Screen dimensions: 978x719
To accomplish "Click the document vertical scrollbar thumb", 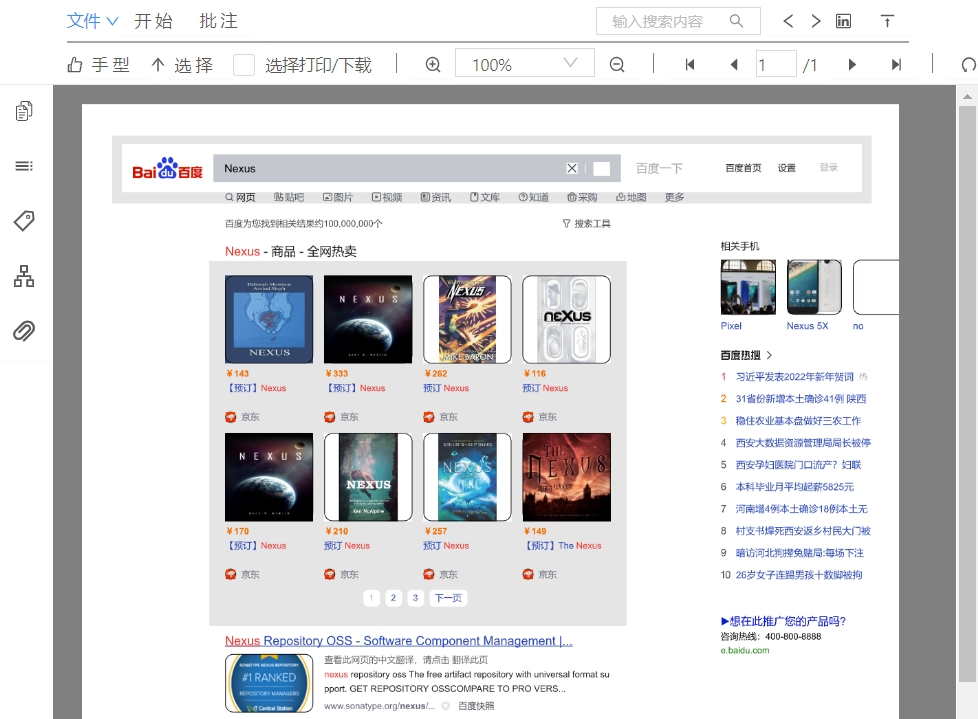I will (967, 393).
